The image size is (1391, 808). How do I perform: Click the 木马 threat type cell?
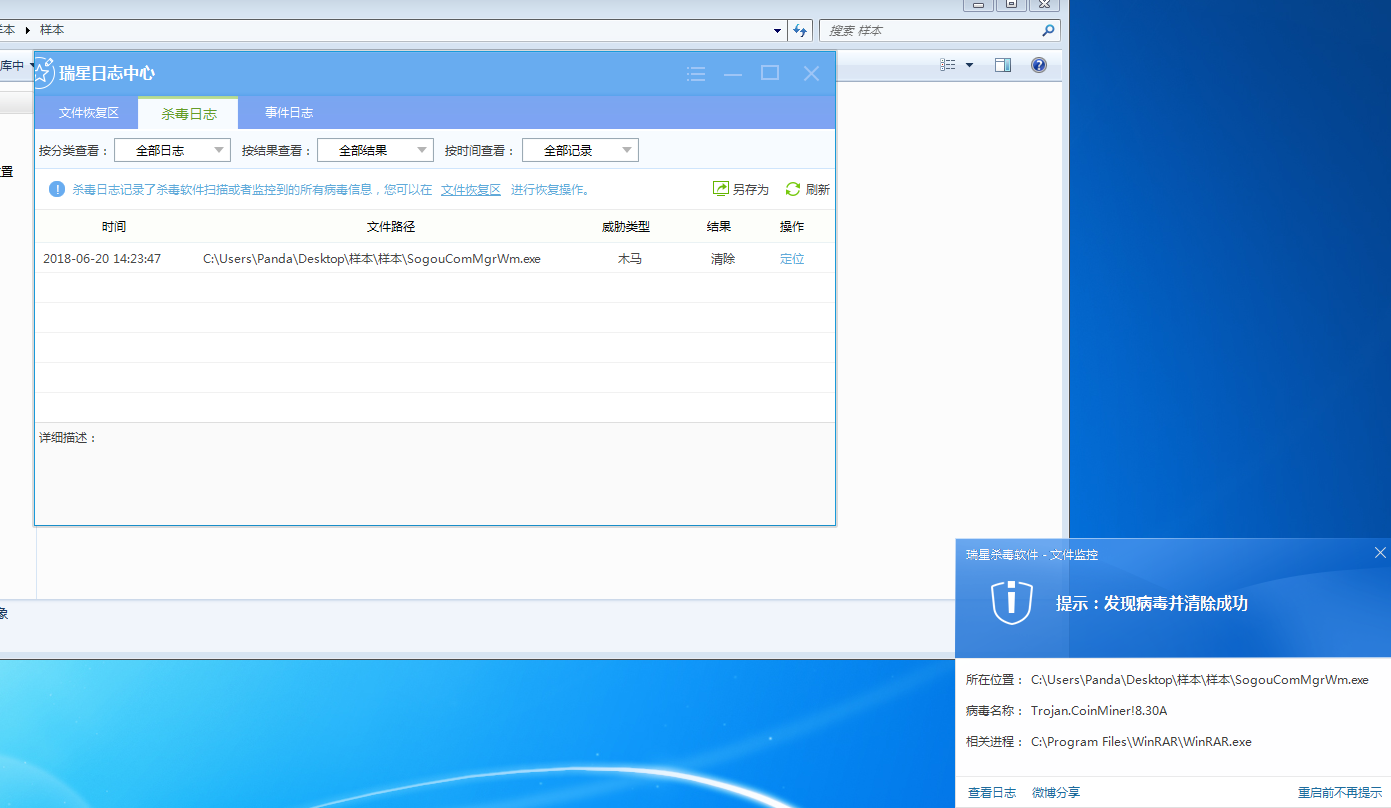tap(630, 259)
